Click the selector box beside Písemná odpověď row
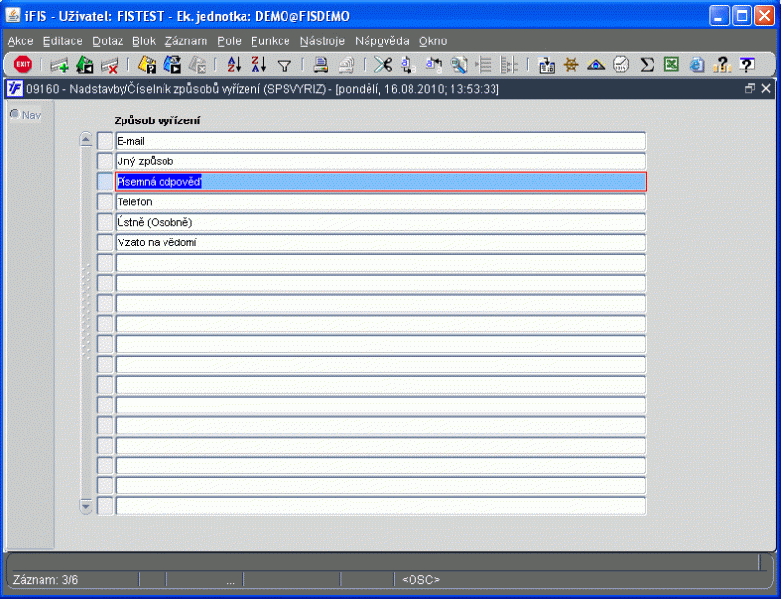The height and width of the screenshot is (599, 781). point(105,182)
